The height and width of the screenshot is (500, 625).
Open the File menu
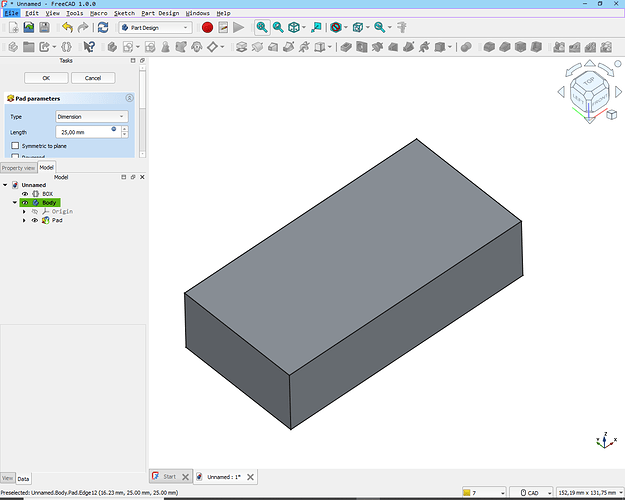[x=12, y=13]
